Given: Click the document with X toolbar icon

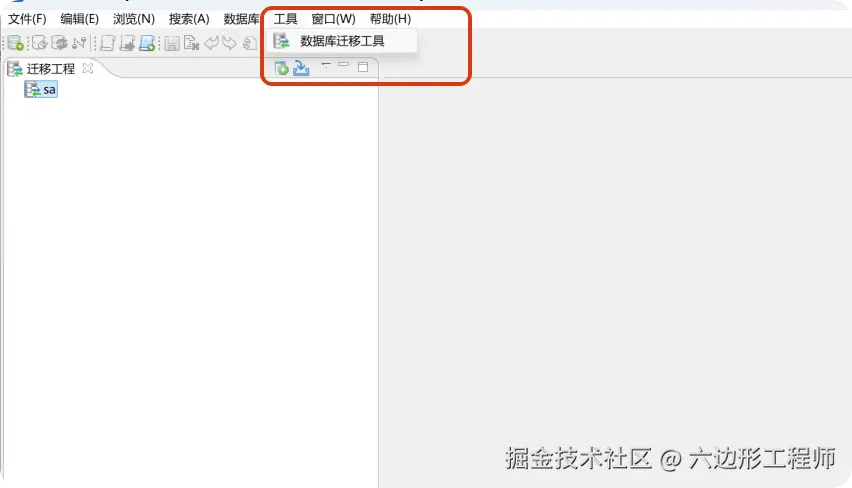Looking at the screenshot, I should pyautogui.click(x=191, y=43).
